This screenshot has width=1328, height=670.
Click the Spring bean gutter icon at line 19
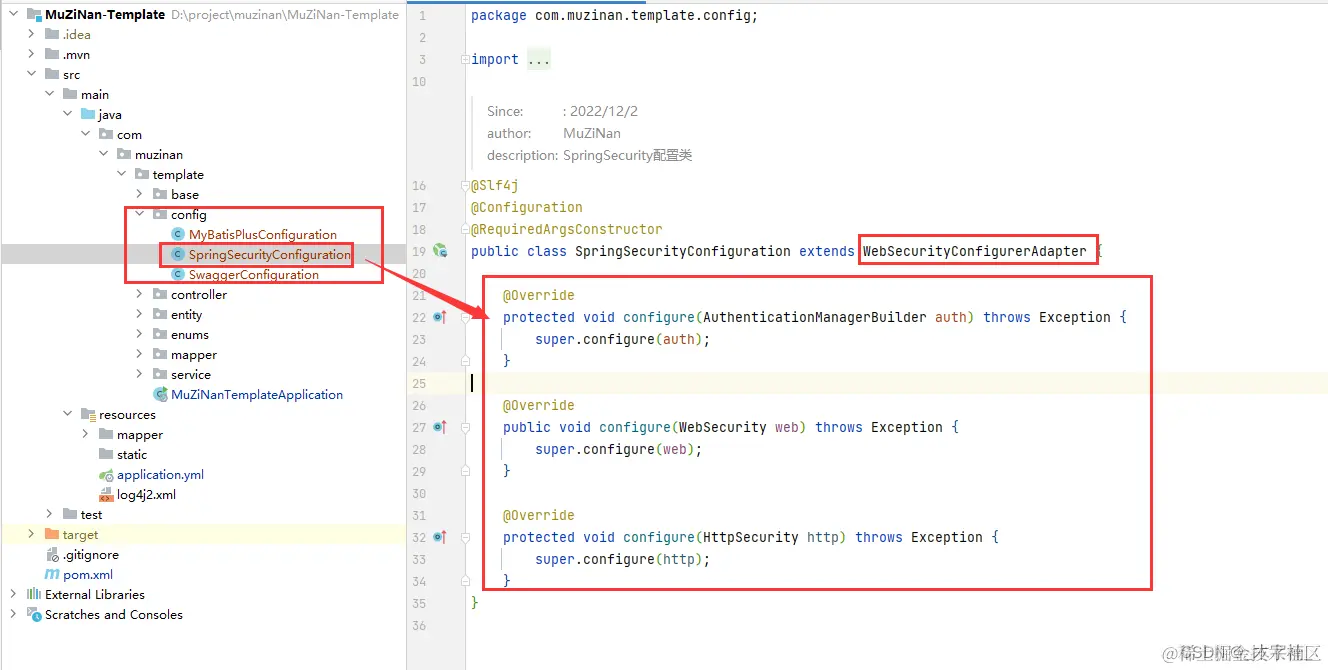[440, 251]
